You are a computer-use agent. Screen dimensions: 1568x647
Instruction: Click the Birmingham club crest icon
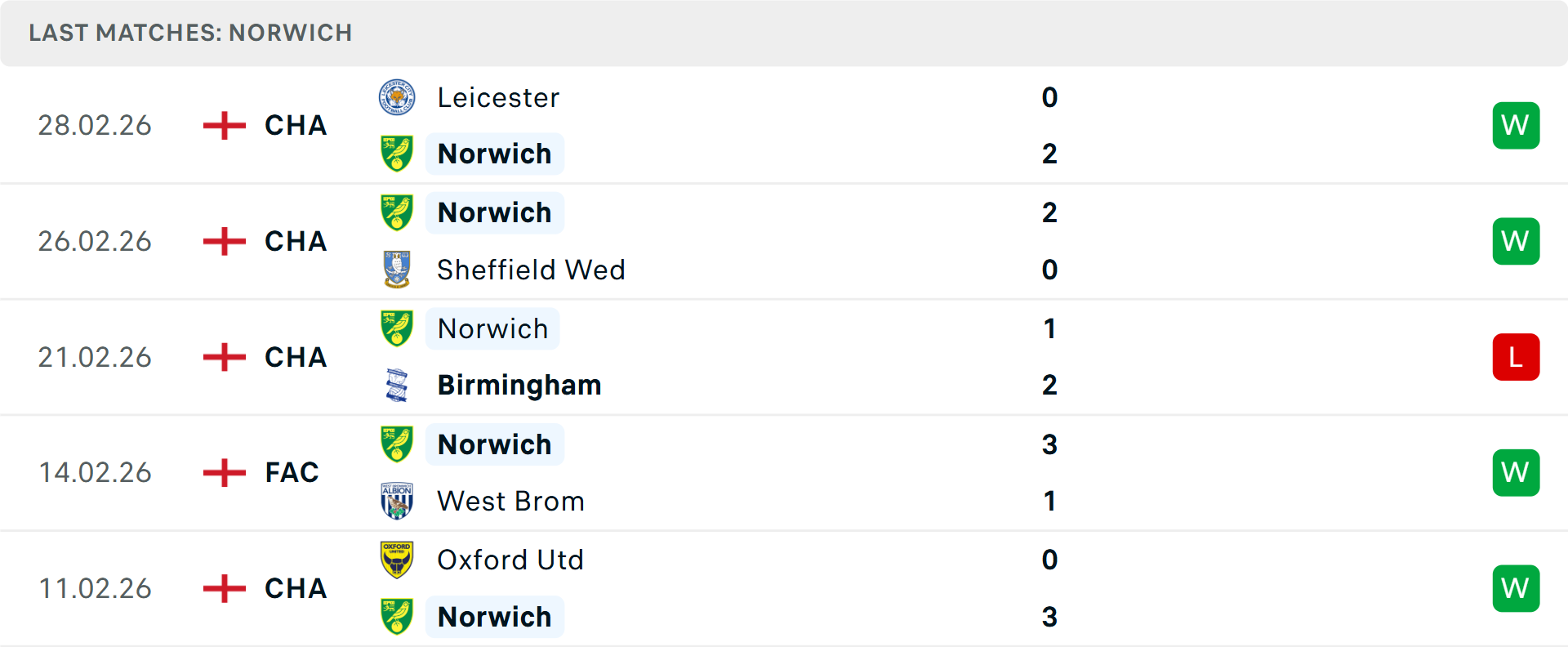397,385
